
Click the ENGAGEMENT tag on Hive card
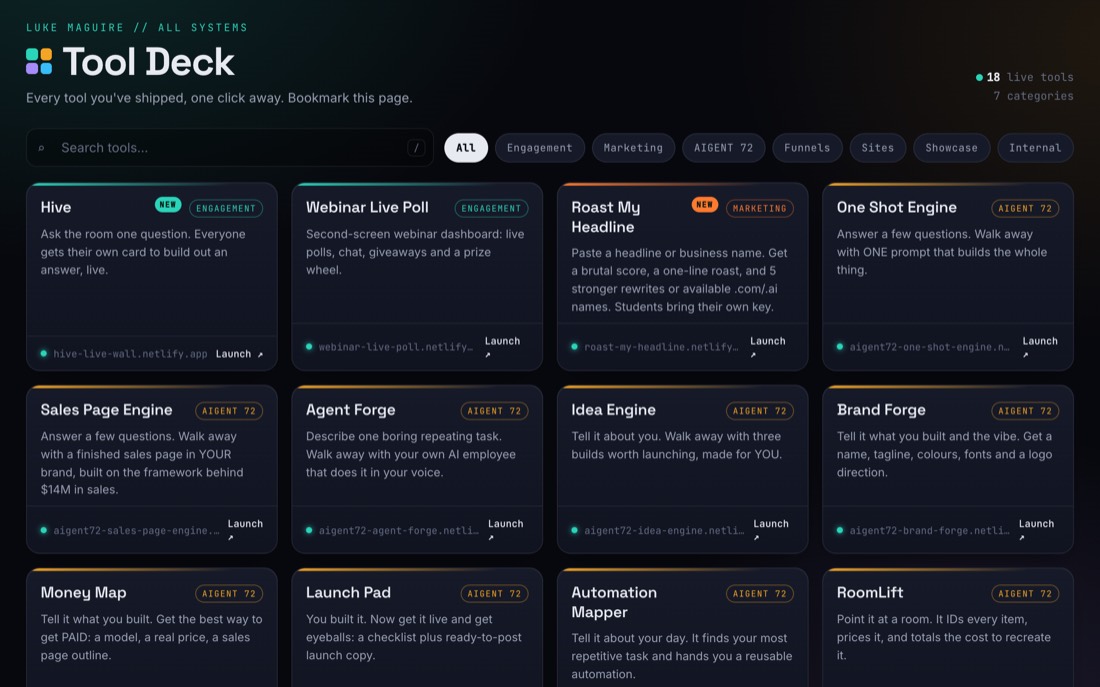[x=226, y=208]
